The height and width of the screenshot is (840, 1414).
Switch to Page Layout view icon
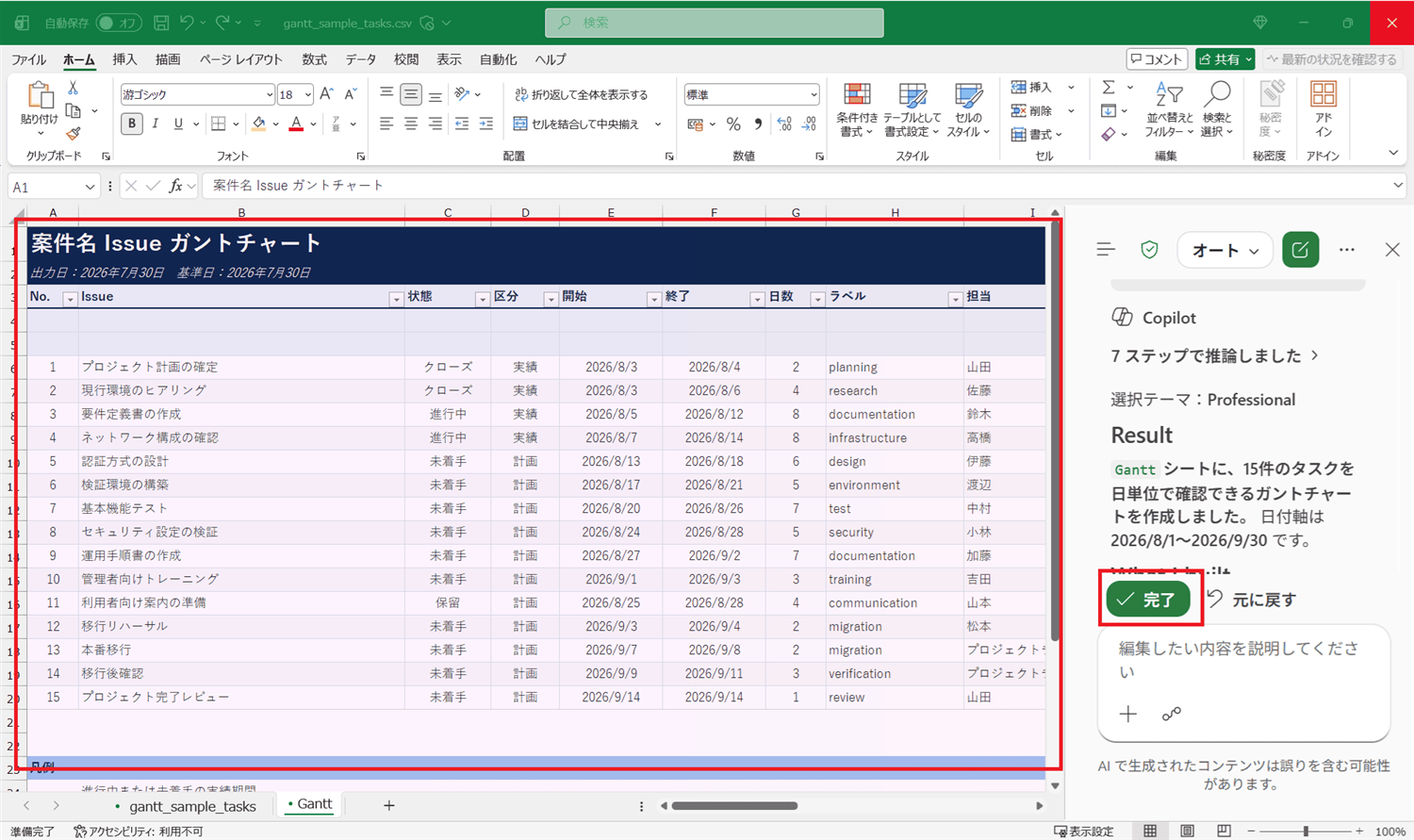[x=1187, y=832]
